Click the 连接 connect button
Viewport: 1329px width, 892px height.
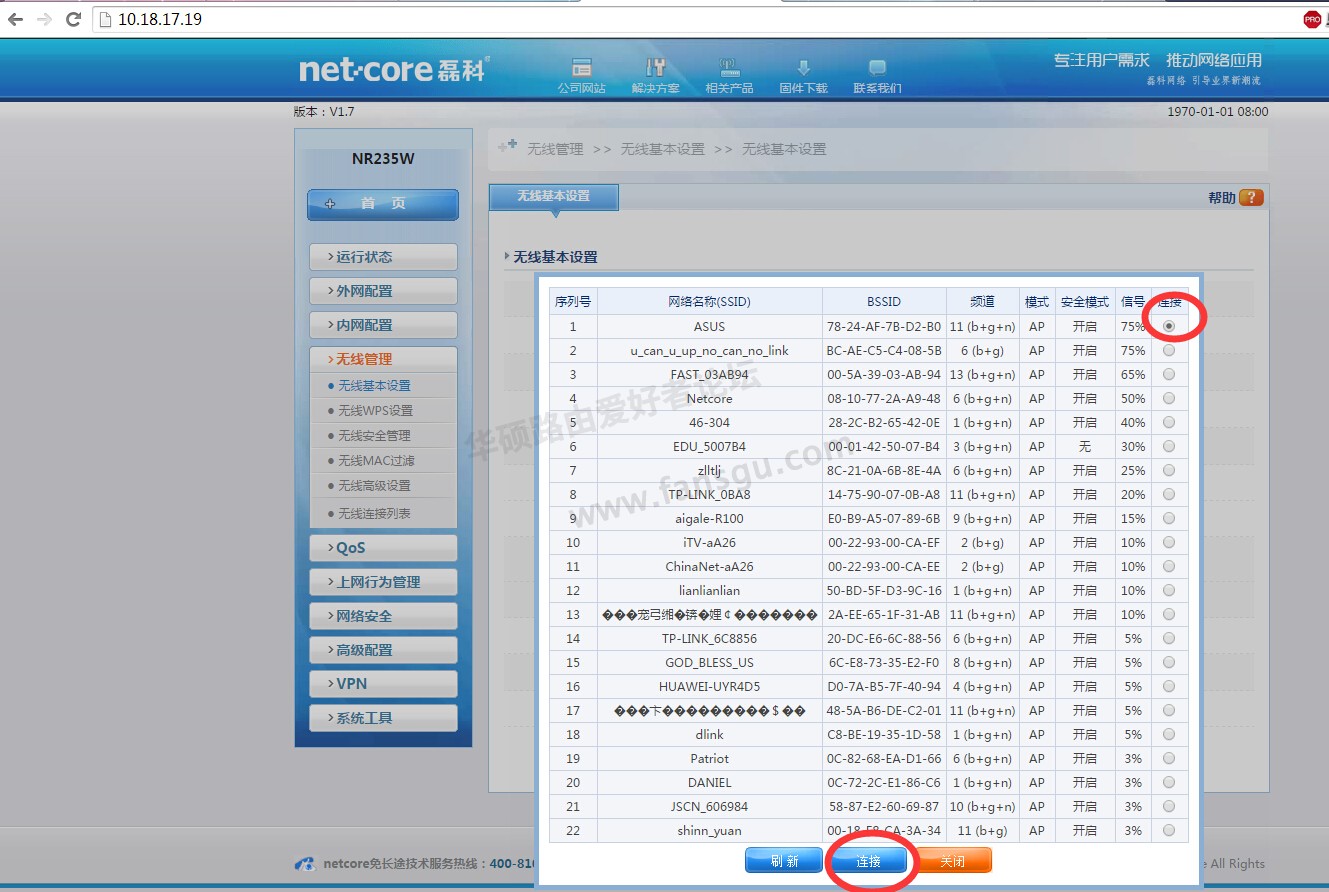tap(868, 860)
